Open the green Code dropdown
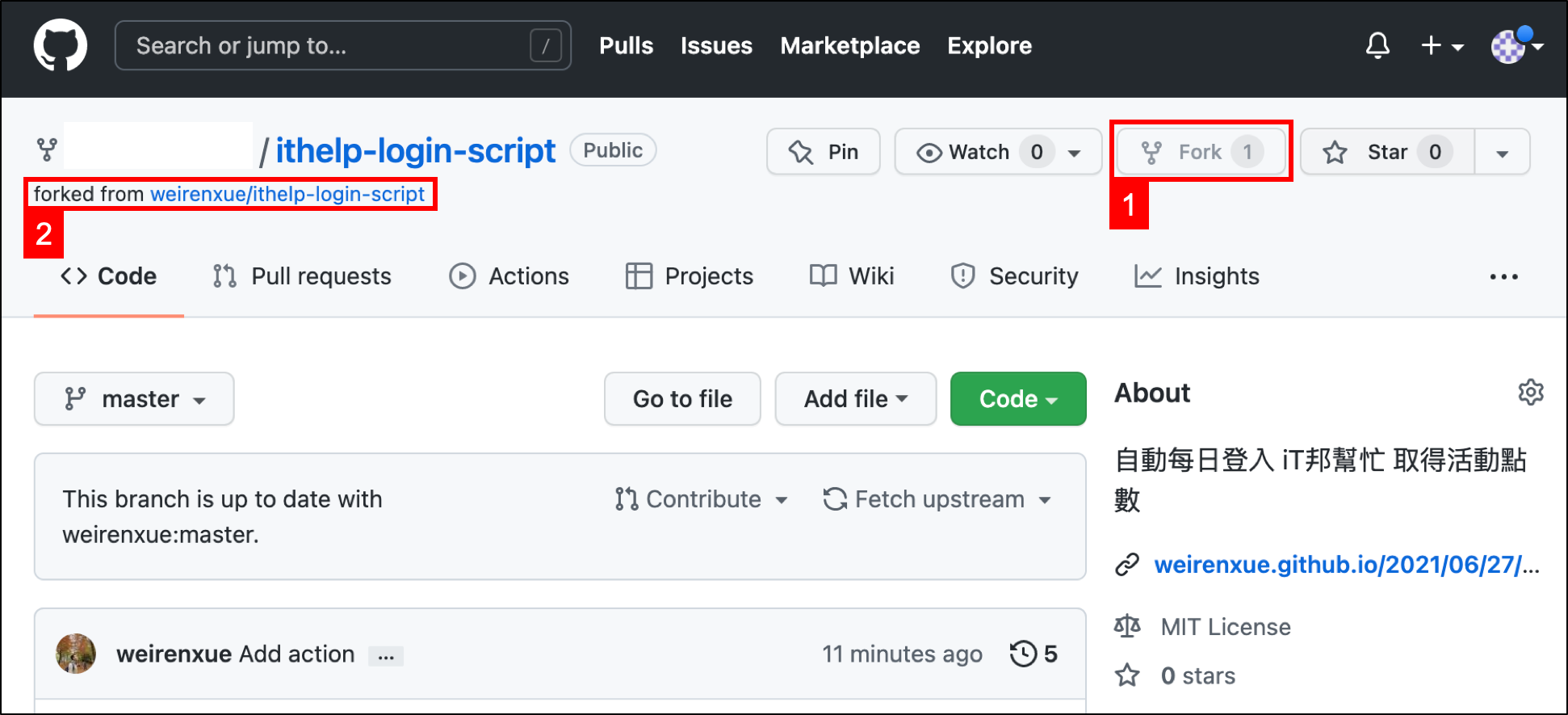 pos(1017,399)
